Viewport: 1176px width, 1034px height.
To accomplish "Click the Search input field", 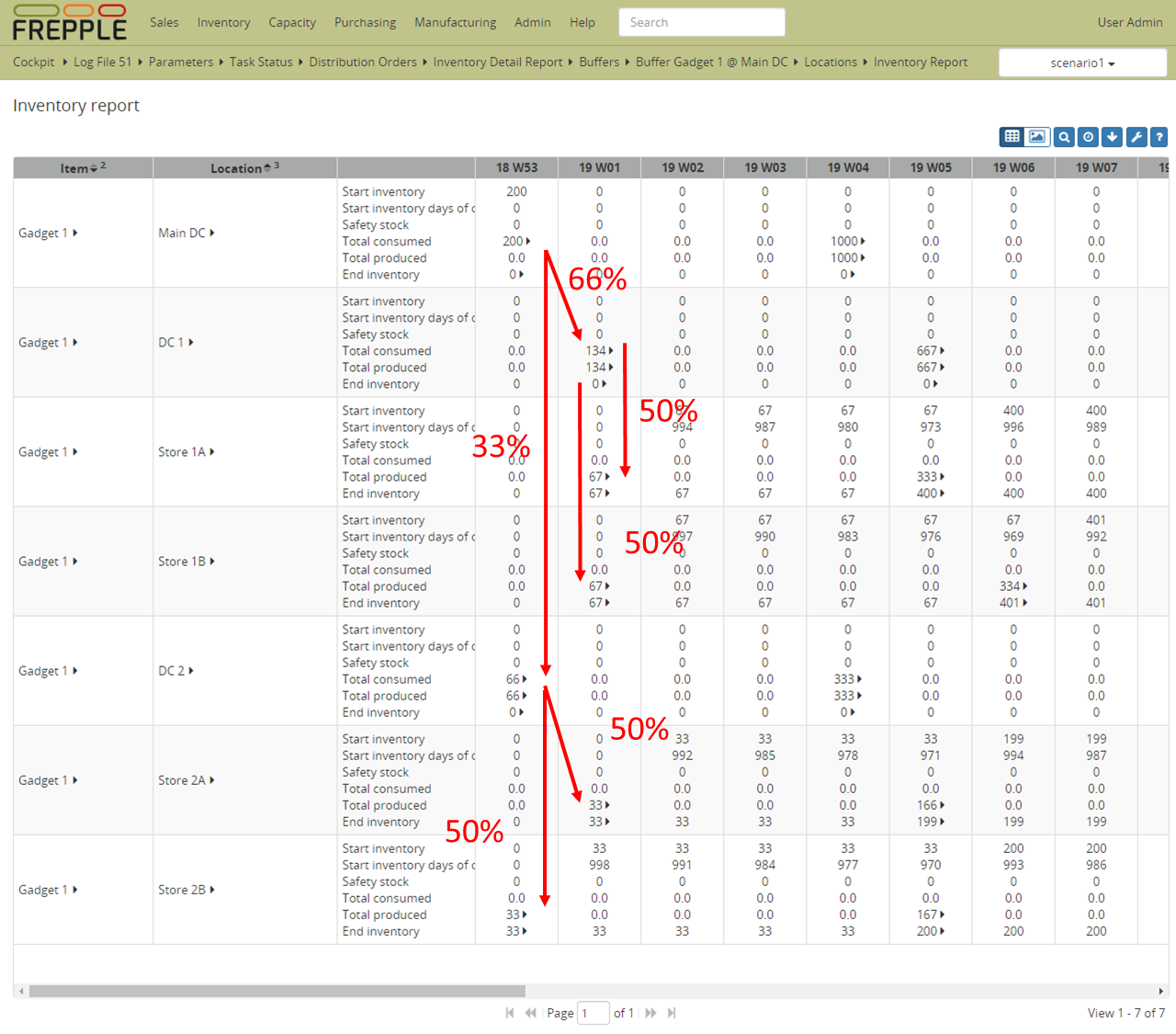I will (x=701, y=22).
